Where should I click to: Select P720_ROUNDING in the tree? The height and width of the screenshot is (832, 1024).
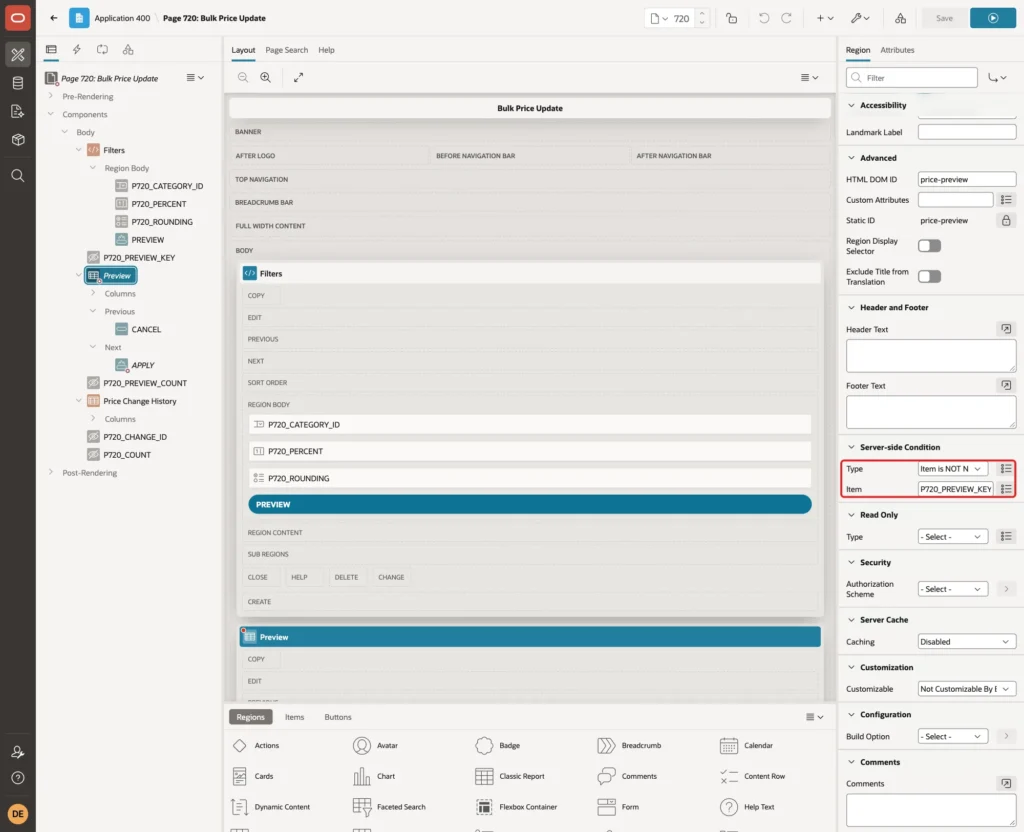[x=162, y=222]
